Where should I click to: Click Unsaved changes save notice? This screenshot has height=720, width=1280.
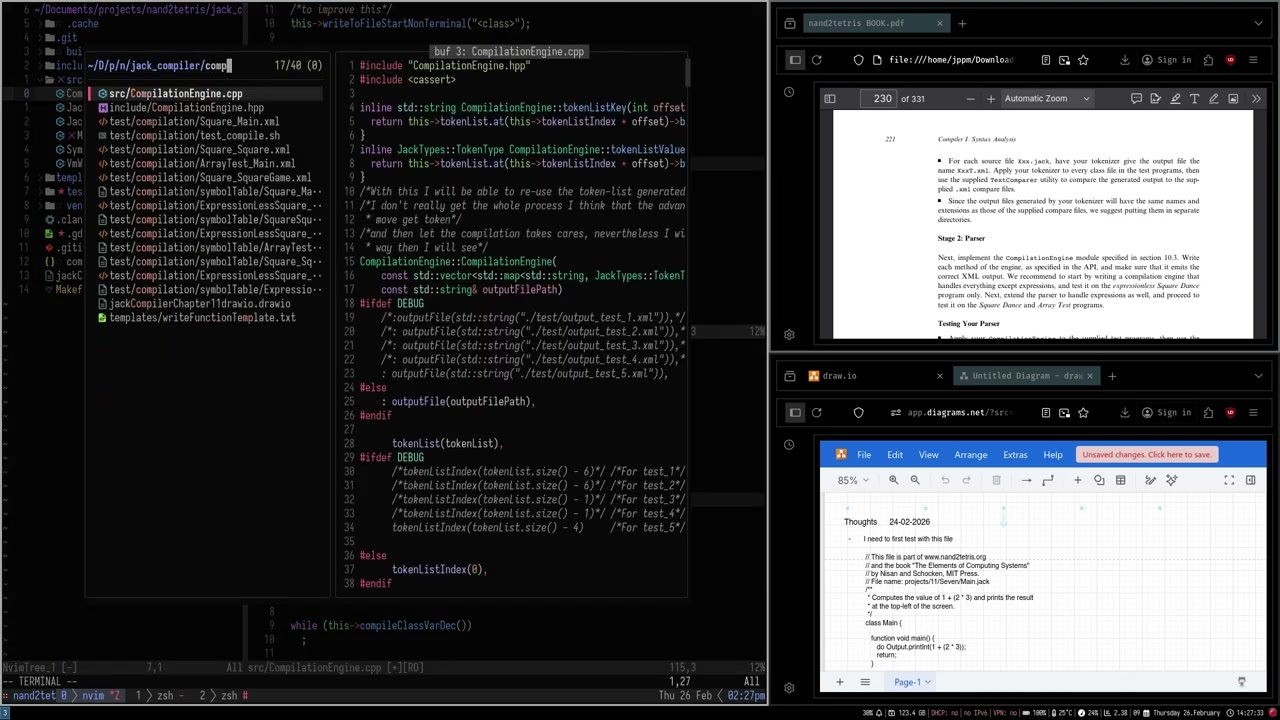click(x=1146, y=455)
